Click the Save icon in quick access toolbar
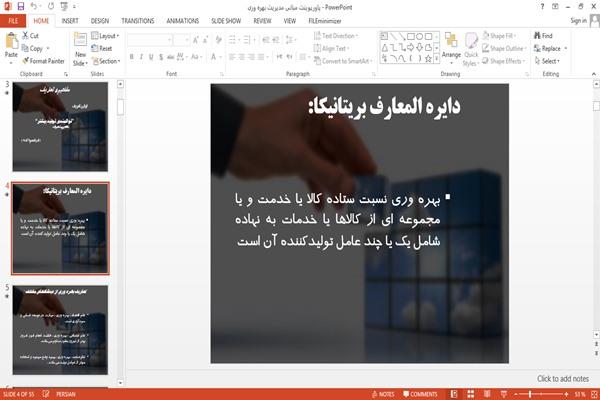600x400 pixels. pos(21,6)
